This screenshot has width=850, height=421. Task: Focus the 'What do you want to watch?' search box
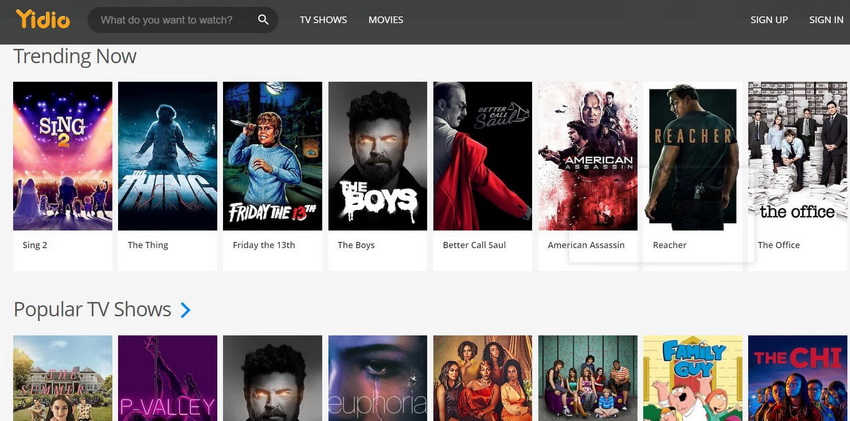click(x=183, y=20)
